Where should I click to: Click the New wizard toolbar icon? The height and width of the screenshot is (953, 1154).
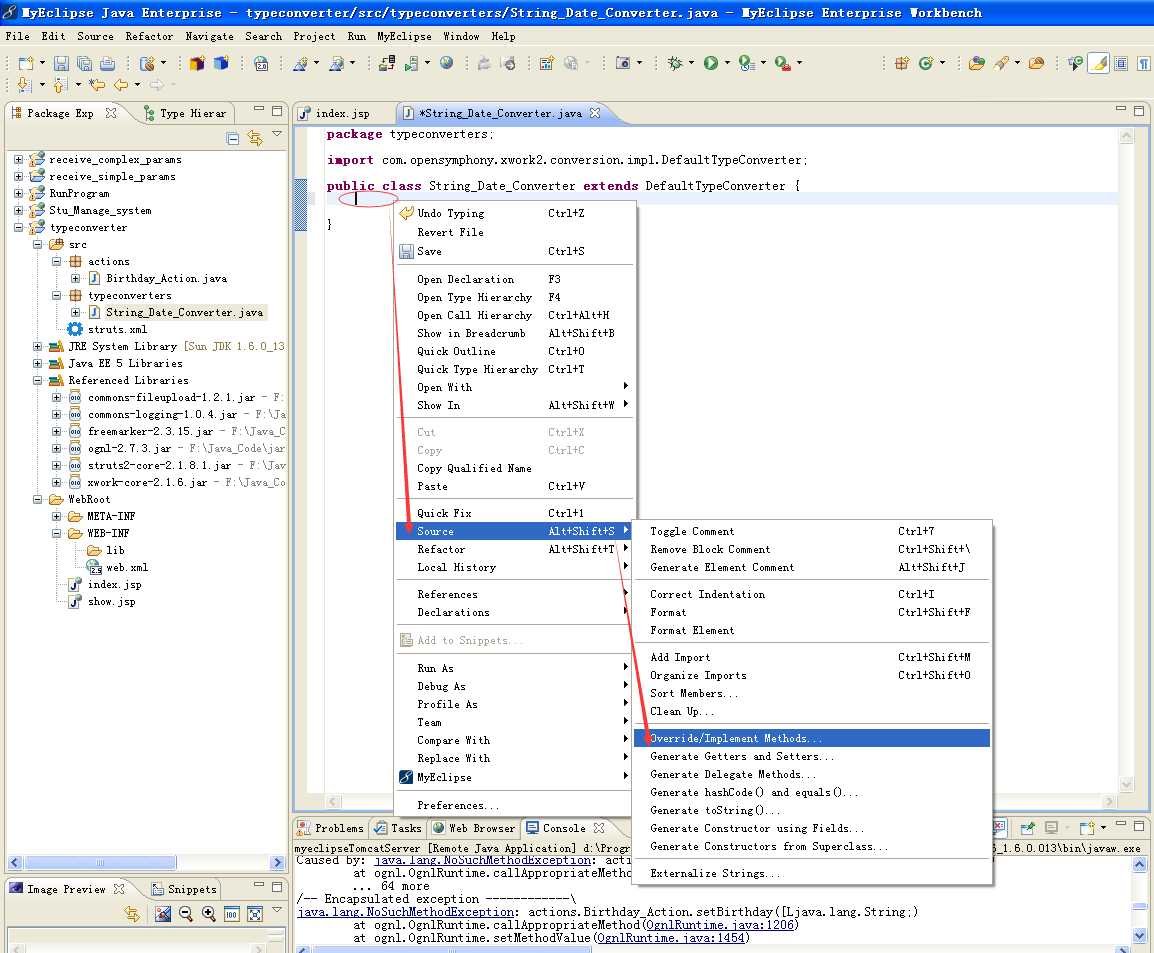pos(26,63)
